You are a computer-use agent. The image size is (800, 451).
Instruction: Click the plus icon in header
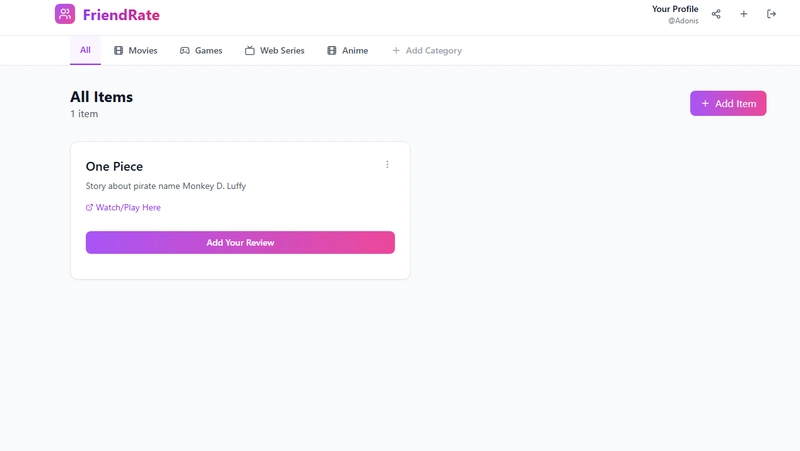pos(744,14)
